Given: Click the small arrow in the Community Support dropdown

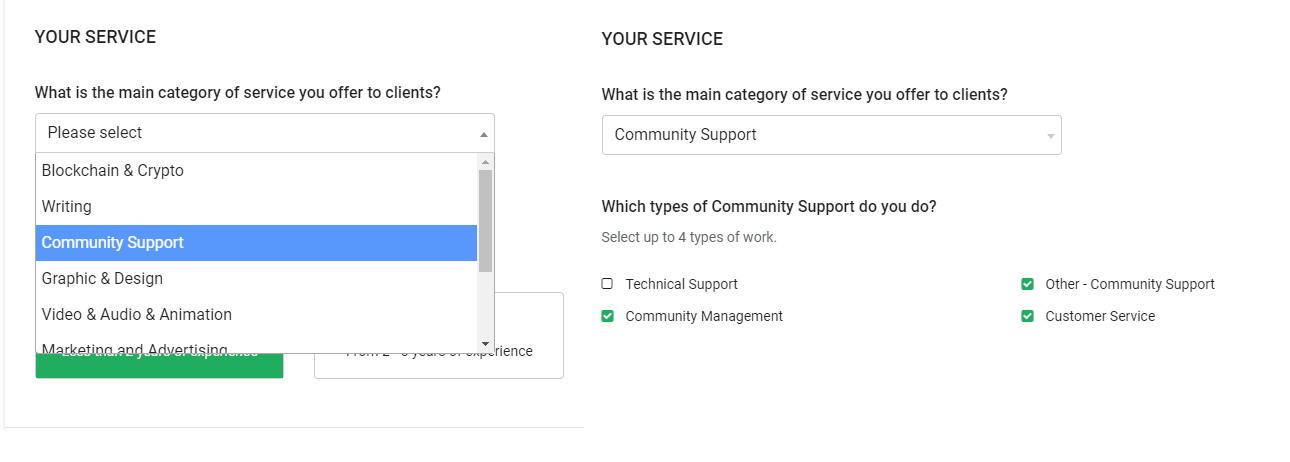Looking at the screenshot, I should [1050, 136].
